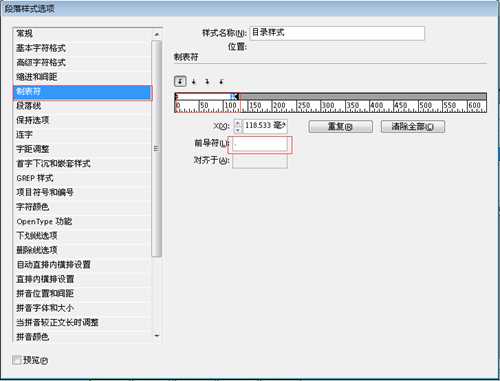The image size is (500, 381).
Task: Select the left-justified tab stop icon
Action: pos(180,81)
